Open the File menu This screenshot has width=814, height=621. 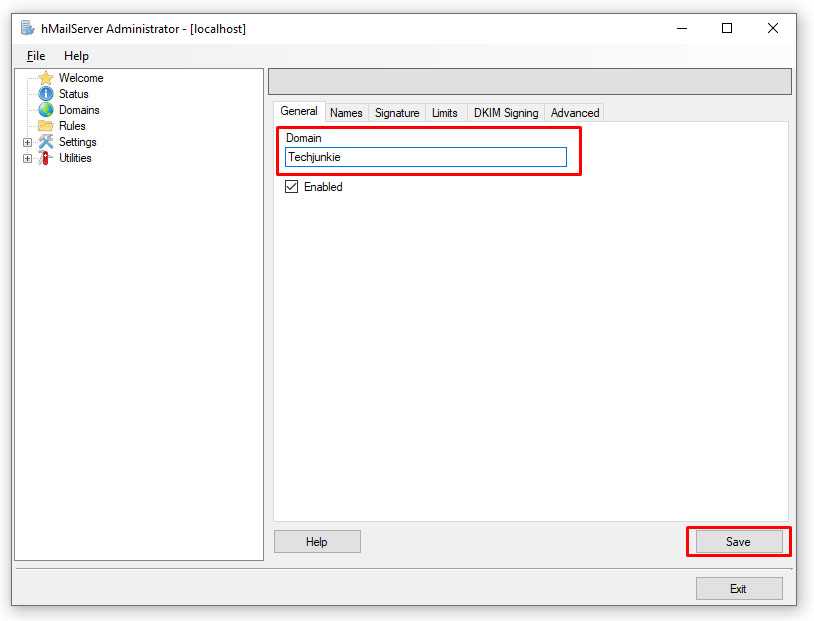tap(36, 56)
